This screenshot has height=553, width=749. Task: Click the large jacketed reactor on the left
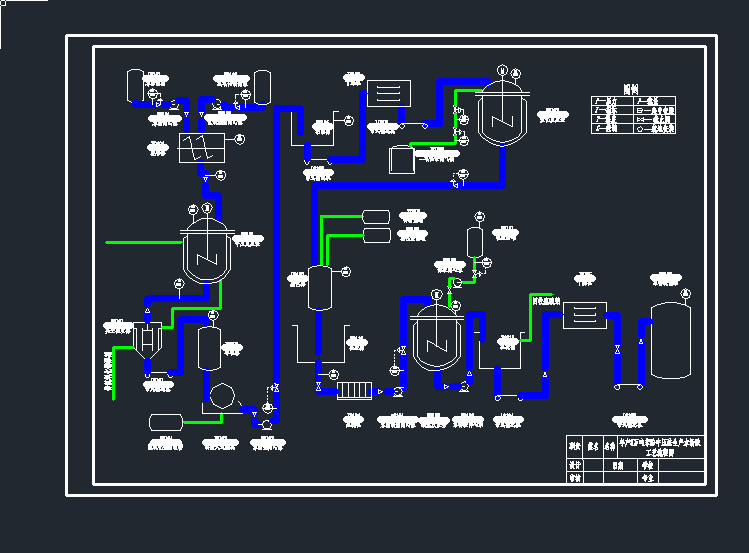208,253
